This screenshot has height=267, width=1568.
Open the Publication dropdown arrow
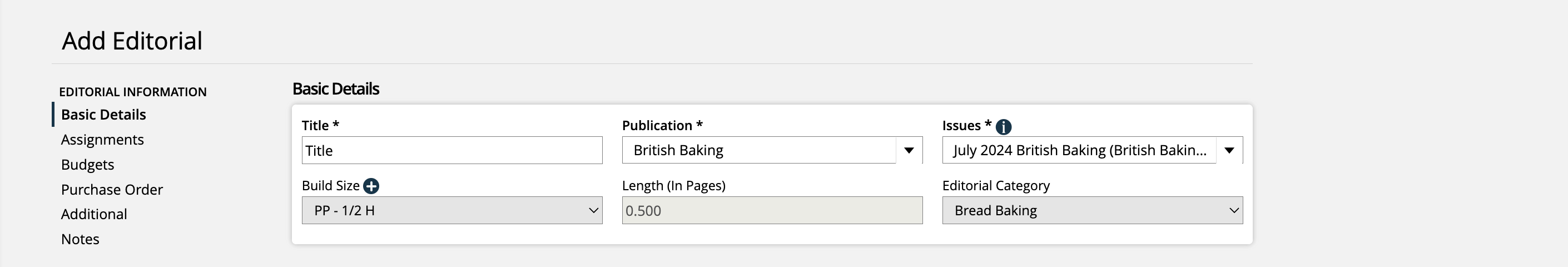908,151
